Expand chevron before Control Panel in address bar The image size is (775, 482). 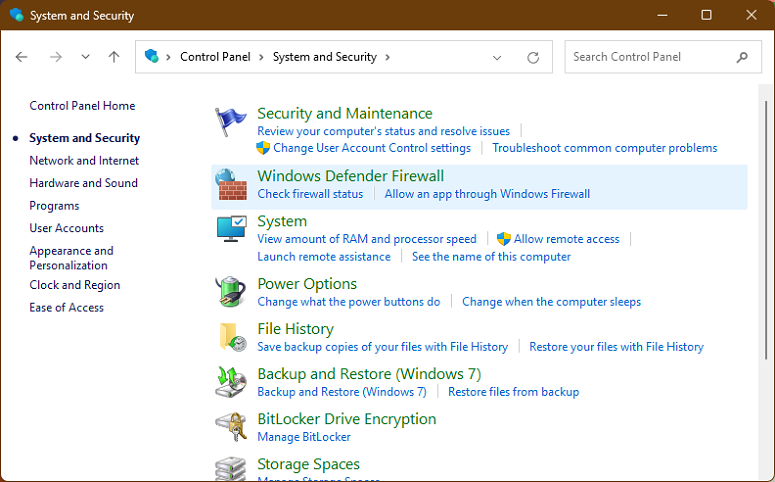click(x=169, y=57)
